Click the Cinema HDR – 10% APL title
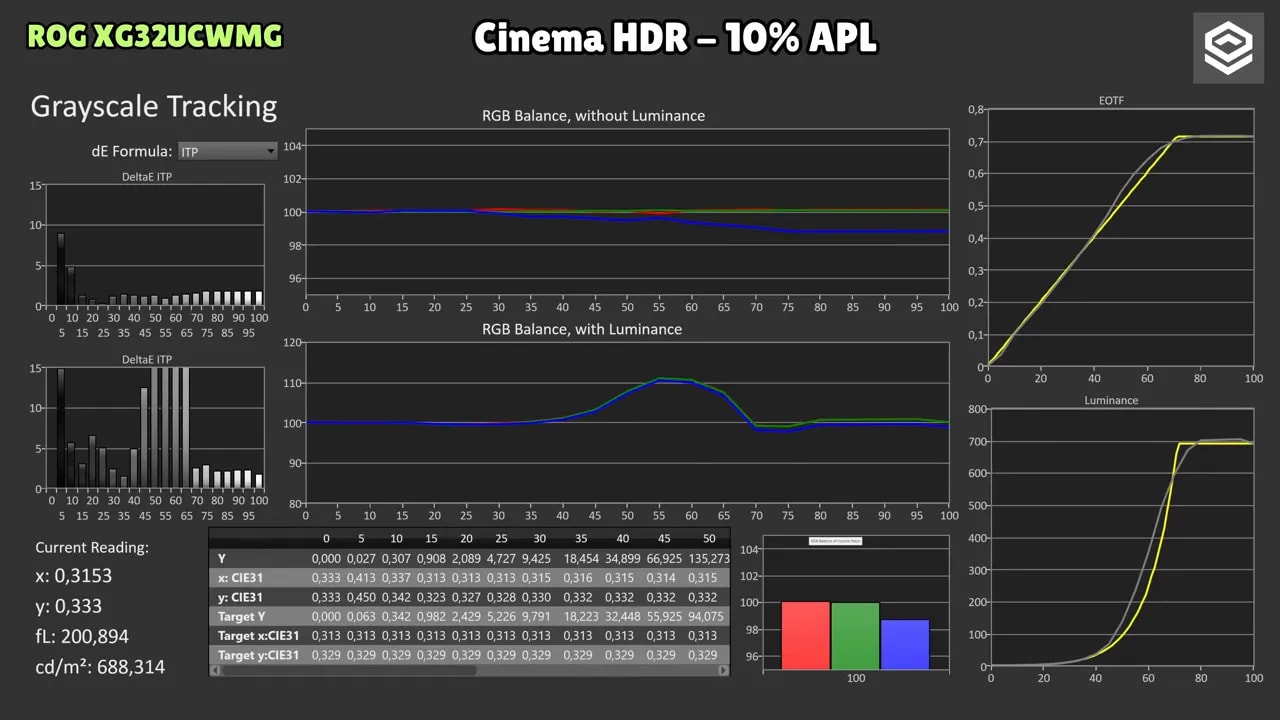 coord(675,38)
